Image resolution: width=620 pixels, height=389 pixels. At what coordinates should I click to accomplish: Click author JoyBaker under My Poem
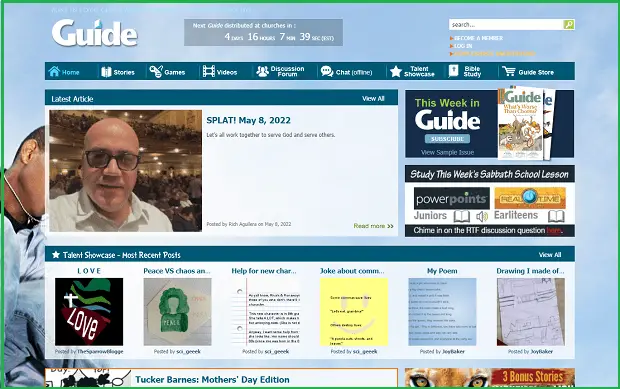click(x=453, y=351)
